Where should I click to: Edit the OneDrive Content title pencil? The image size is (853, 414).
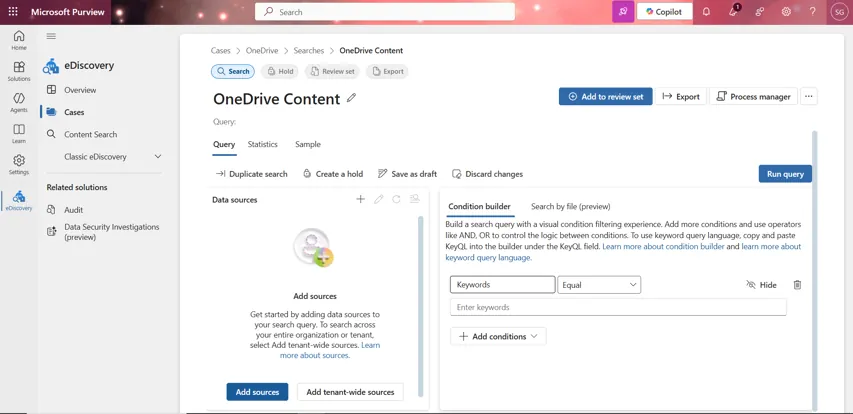pyautogui.click(x=351, y=98)
